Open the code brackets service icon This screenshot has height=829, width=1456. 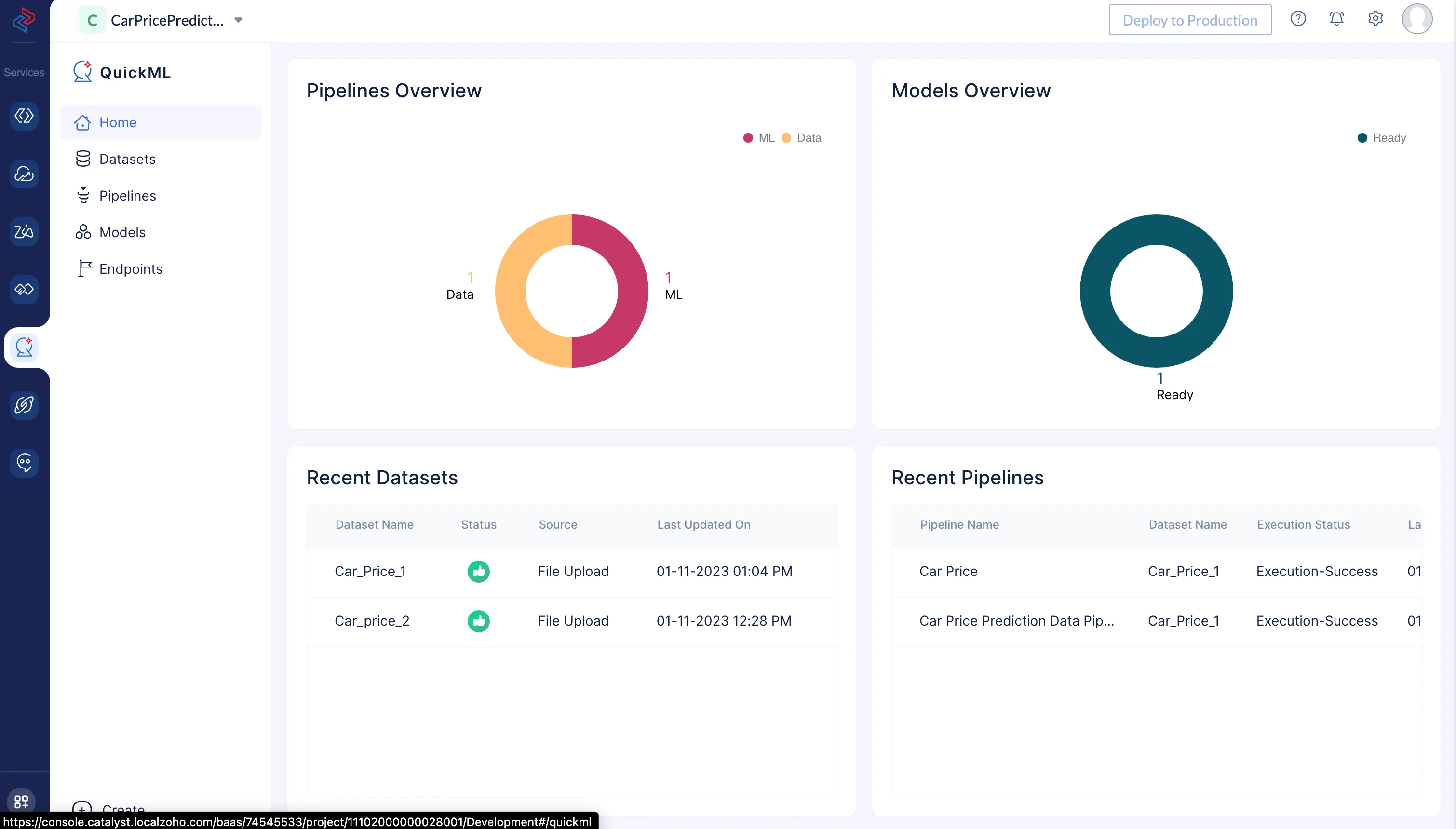[24, 116]
